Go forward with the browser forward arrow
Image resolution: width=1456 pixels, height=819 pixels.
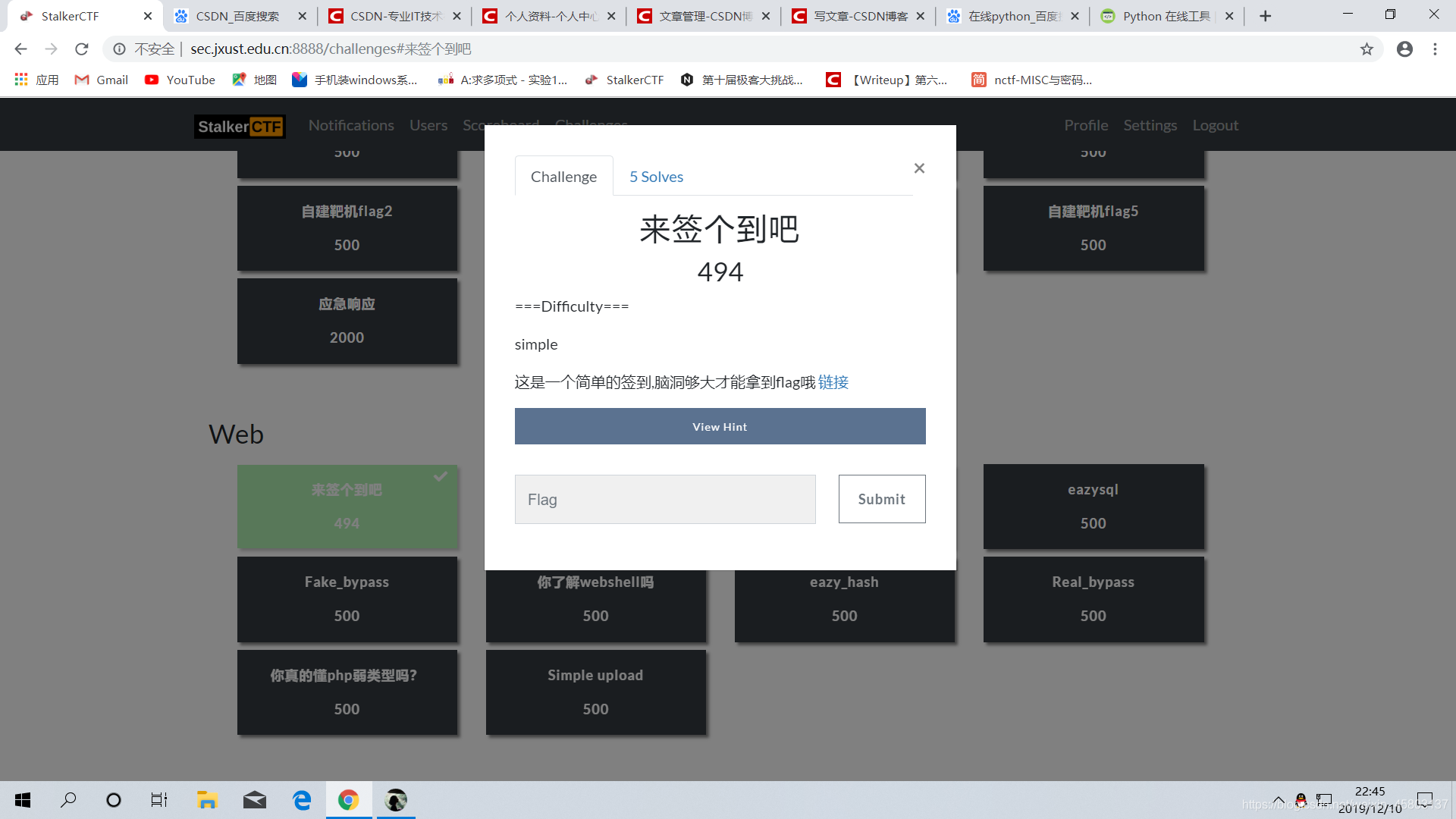51,49
